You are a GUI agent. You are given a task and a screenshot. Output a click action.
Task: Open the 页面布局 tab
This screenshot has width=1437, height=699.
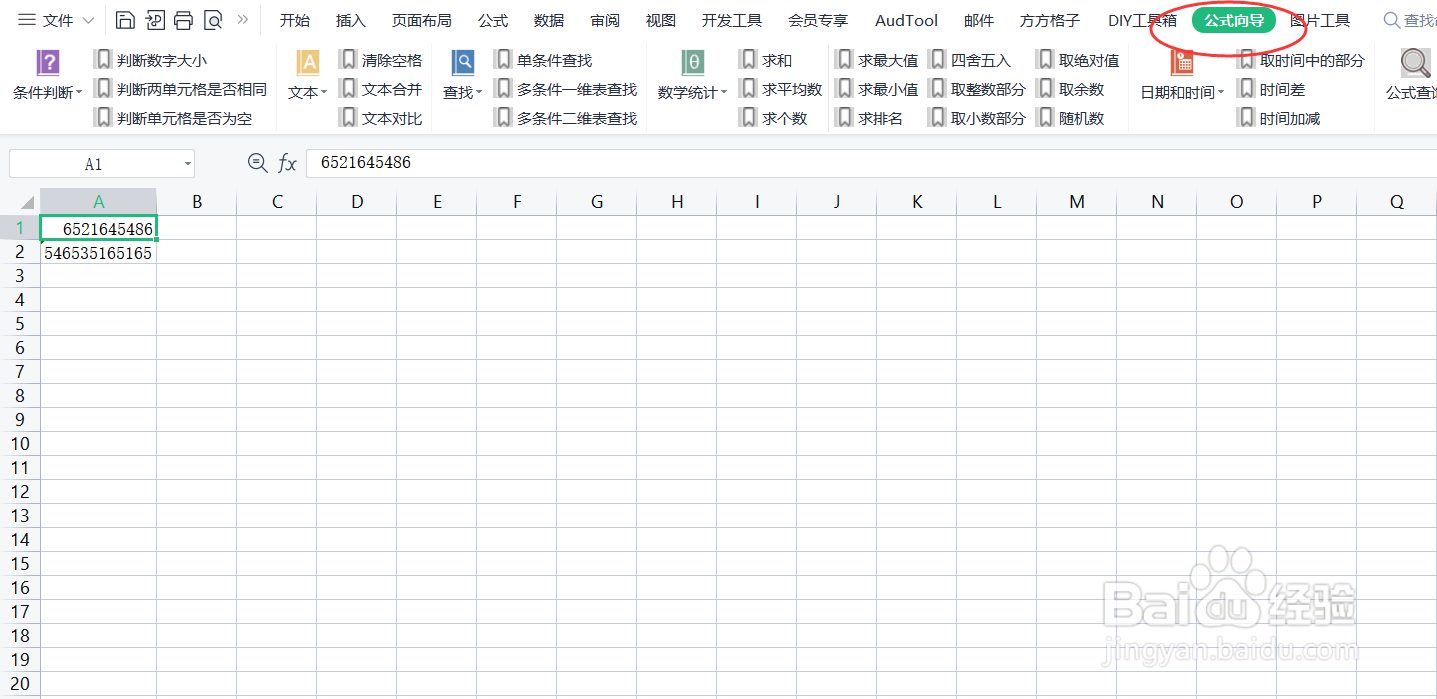coord(421,20)
